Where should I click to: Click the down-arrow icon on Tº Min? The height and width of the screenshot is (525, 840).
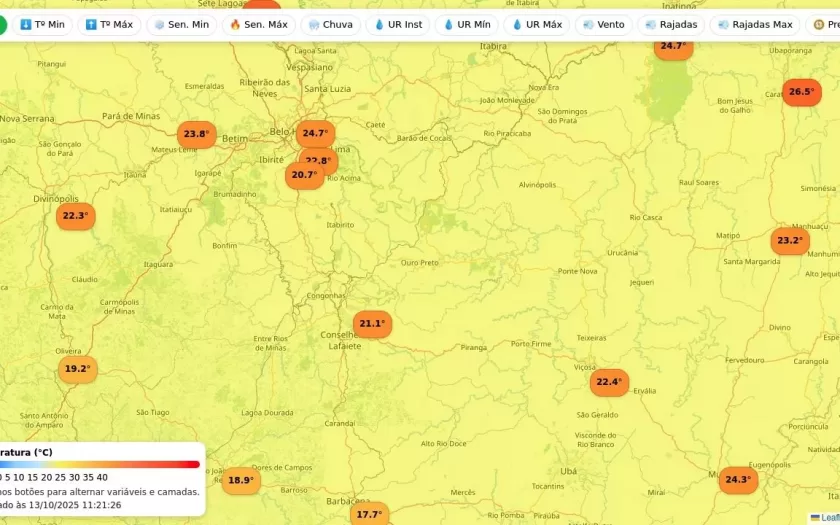[x=26, y=25]
